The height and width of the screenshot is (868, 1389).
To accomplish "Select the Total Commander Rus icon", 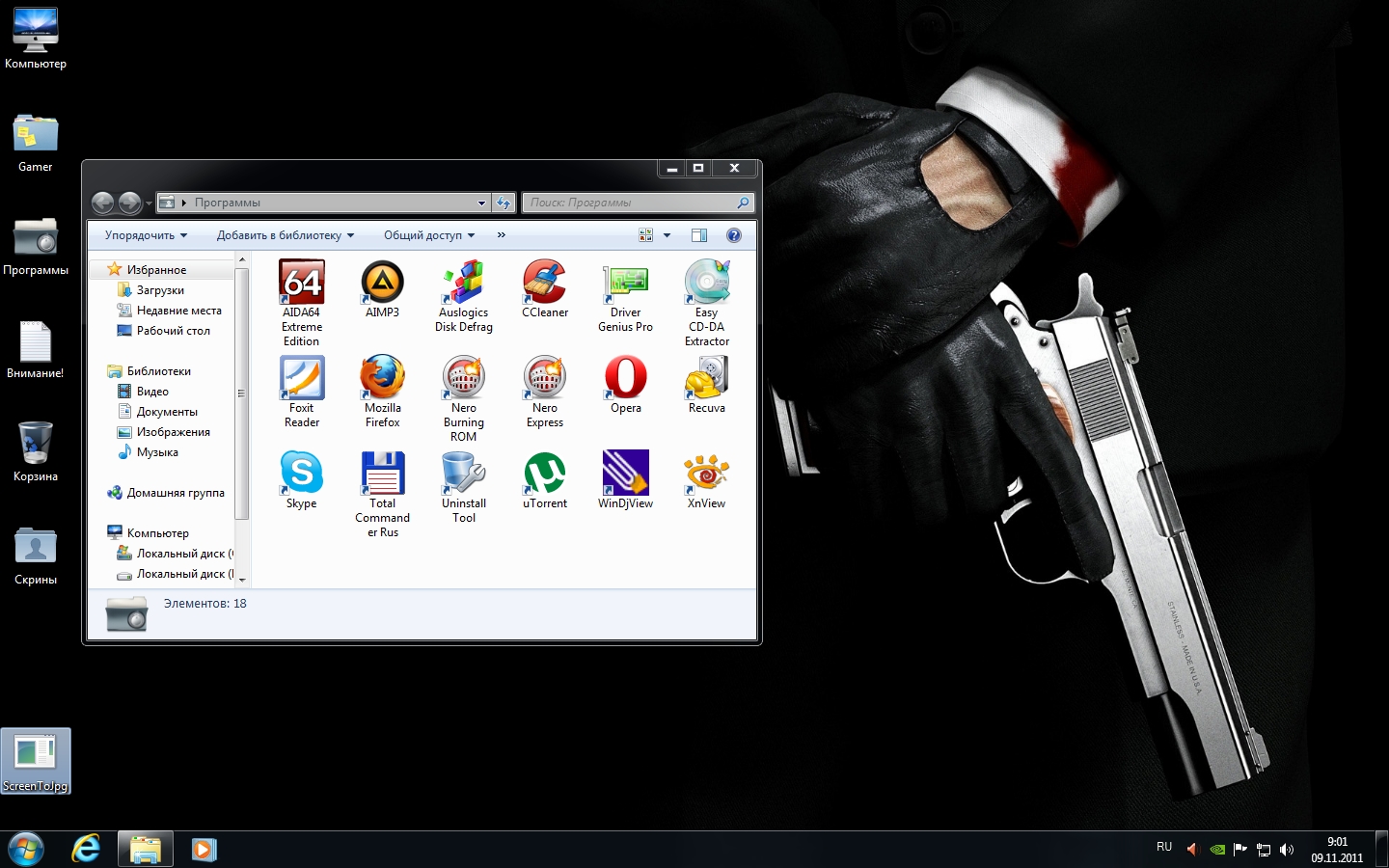I will click(x=383, y=494).
